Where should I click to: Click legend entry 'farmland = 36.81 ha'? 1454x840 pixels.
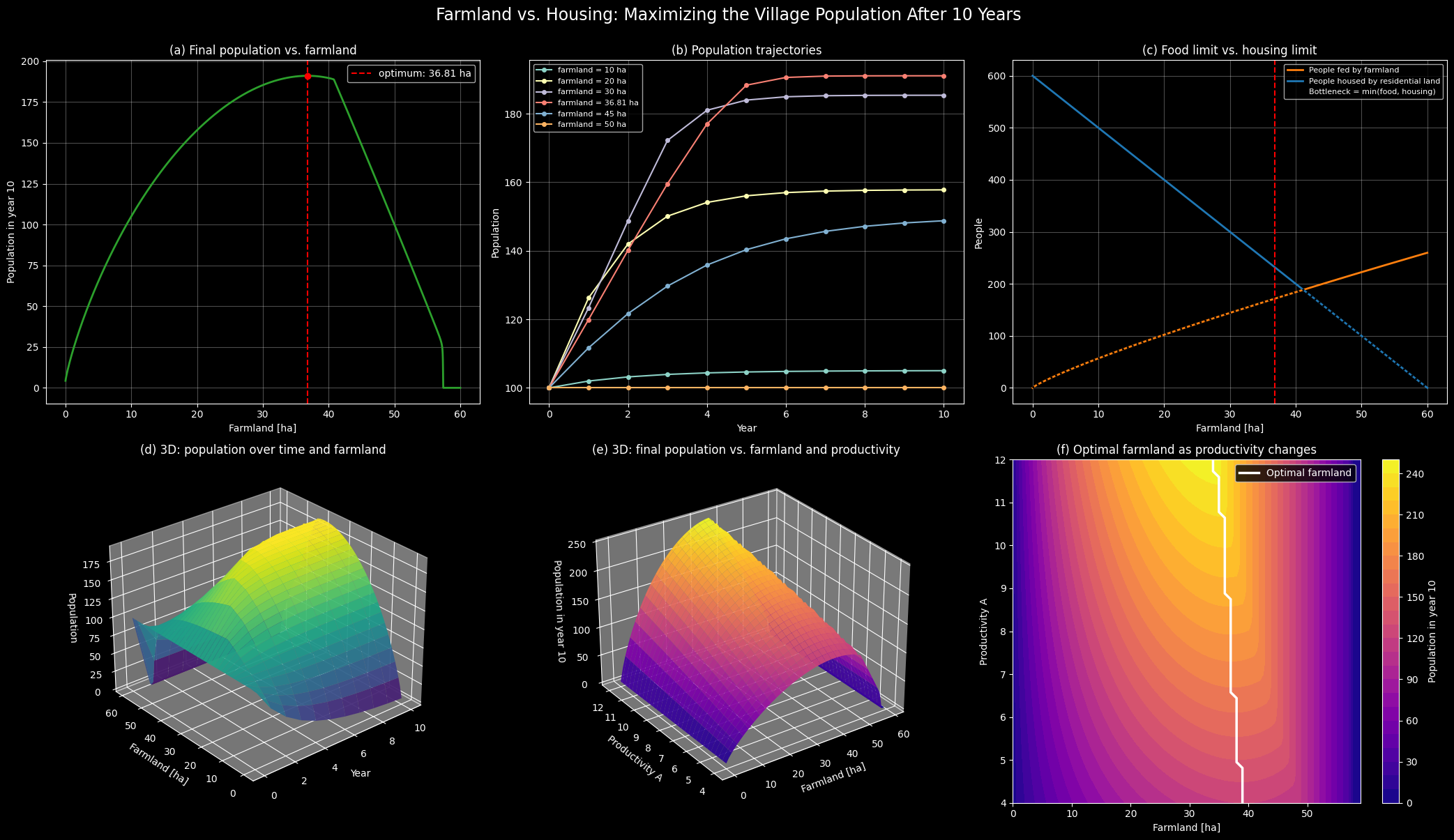587,102
